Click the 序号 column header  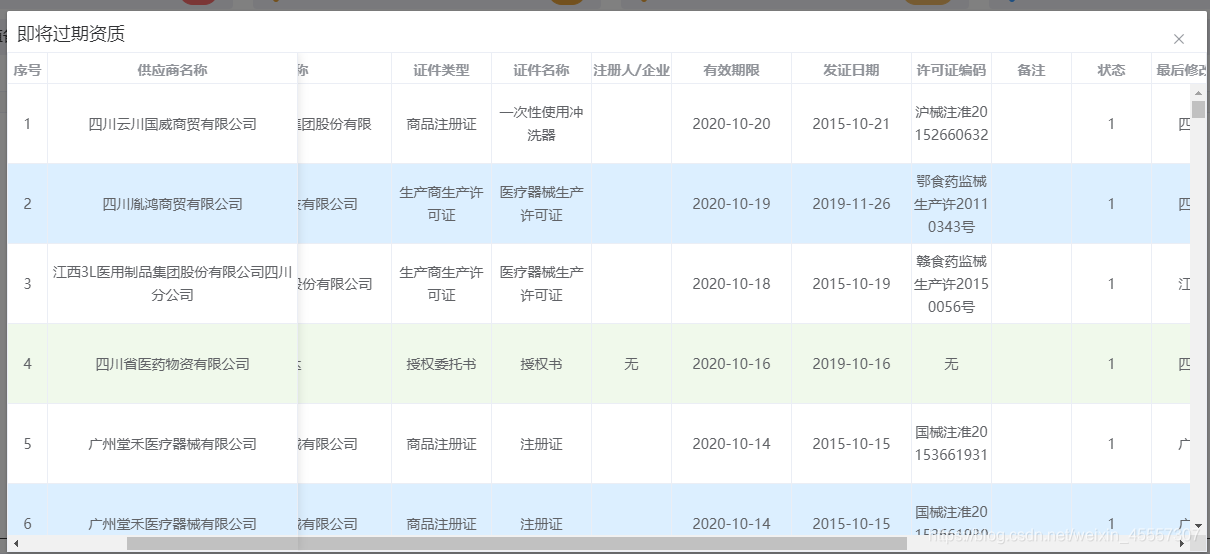tap(27, 70)
